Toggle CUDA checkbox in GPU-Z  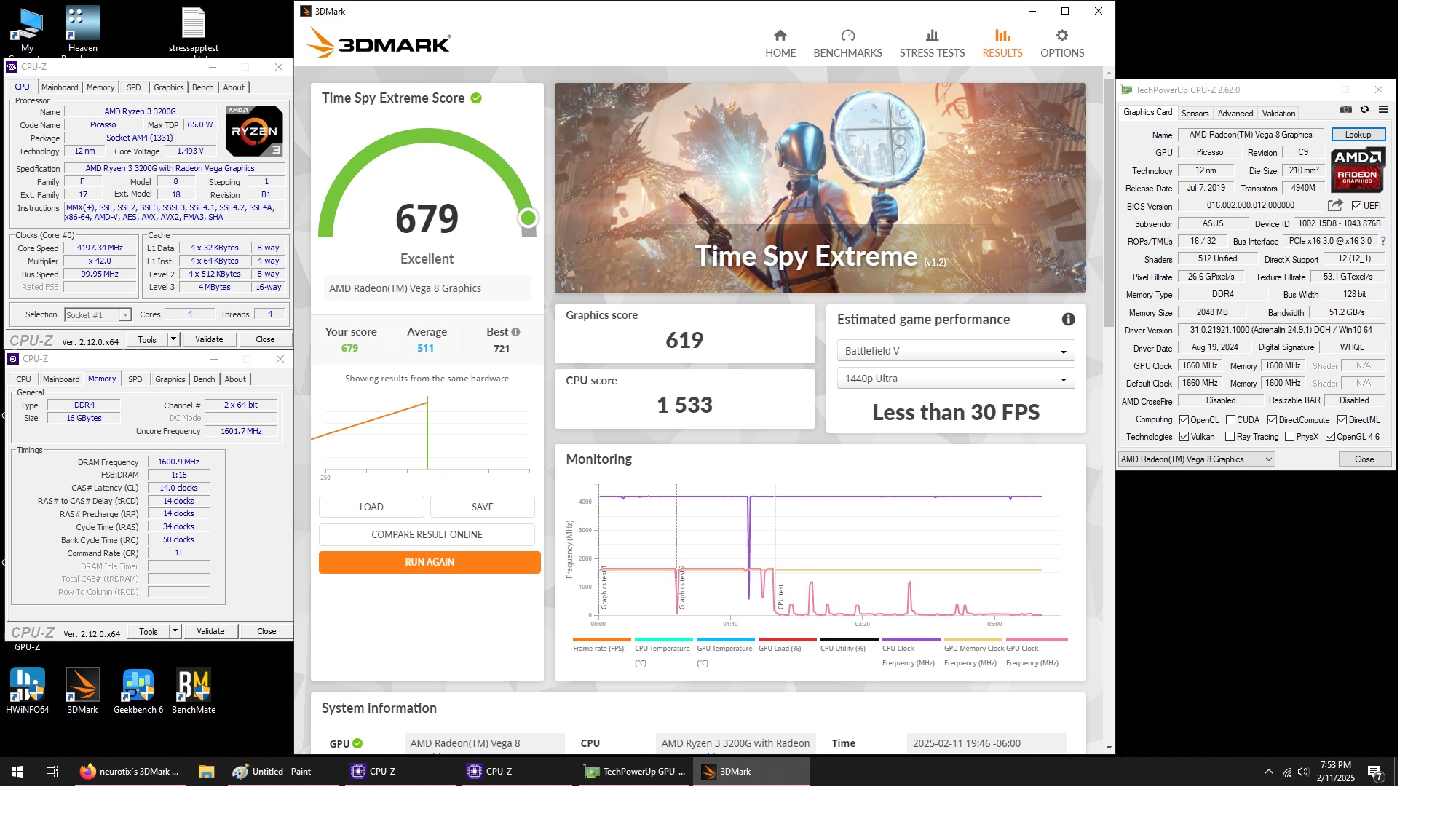click(x=1231, y=420)
